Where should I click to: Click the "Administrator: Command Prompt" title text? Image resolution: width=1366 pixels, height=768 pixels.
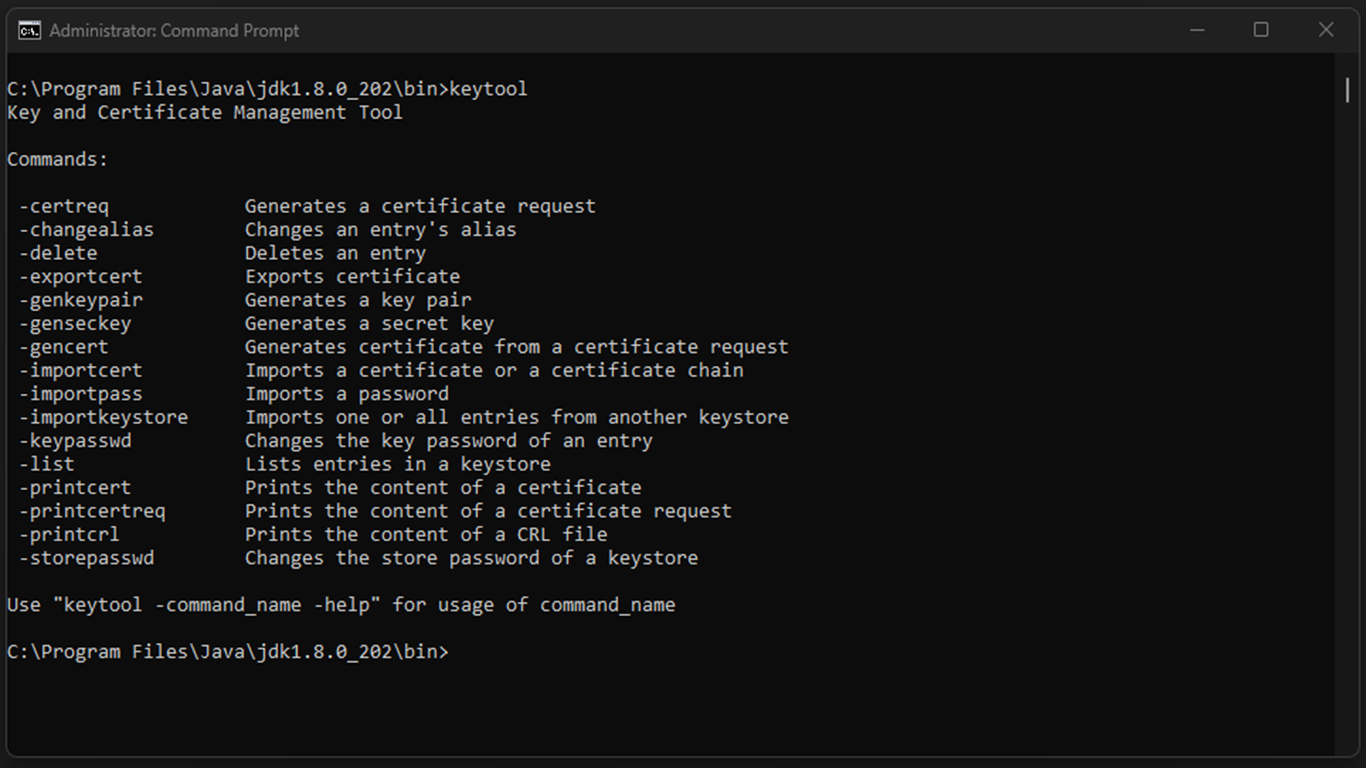click(x=174, y=31)
